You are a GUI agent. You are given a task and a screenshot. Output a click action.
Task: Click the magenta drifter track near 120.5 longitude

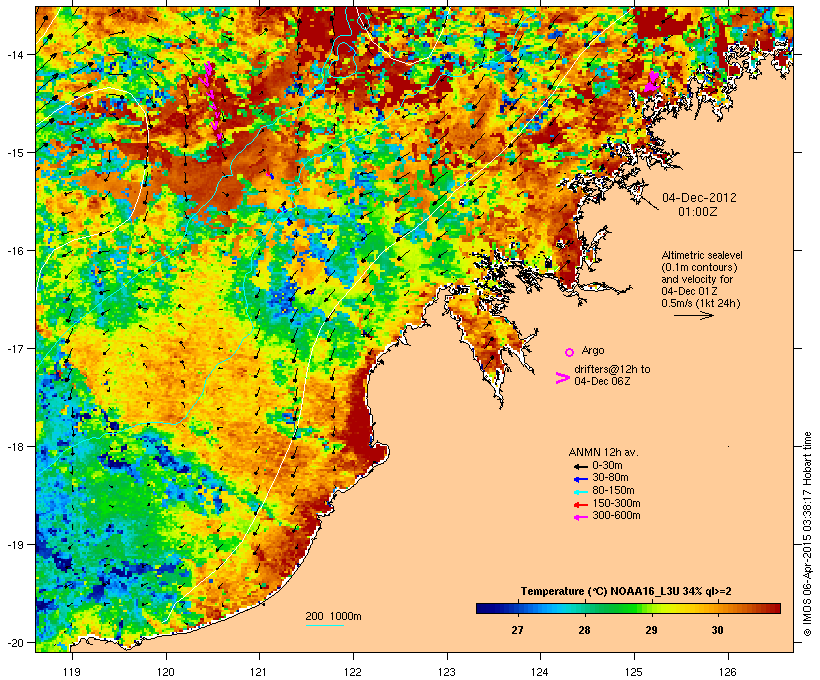click(212, 102)
